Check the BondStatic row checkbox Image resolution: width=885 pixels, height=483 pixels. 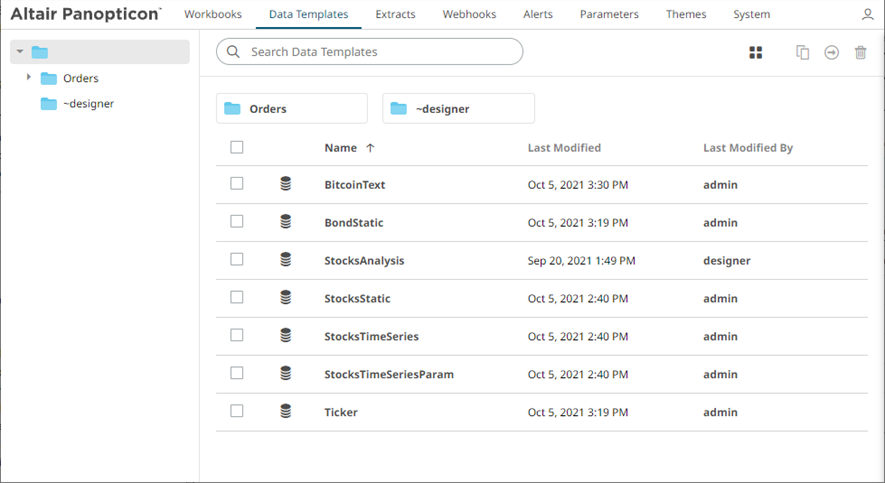click(237, 222)
